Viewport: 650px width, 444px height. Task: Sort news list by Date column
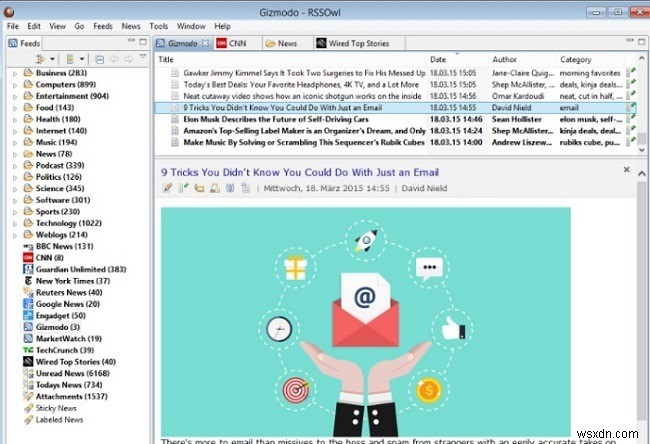tap(457, 59)
